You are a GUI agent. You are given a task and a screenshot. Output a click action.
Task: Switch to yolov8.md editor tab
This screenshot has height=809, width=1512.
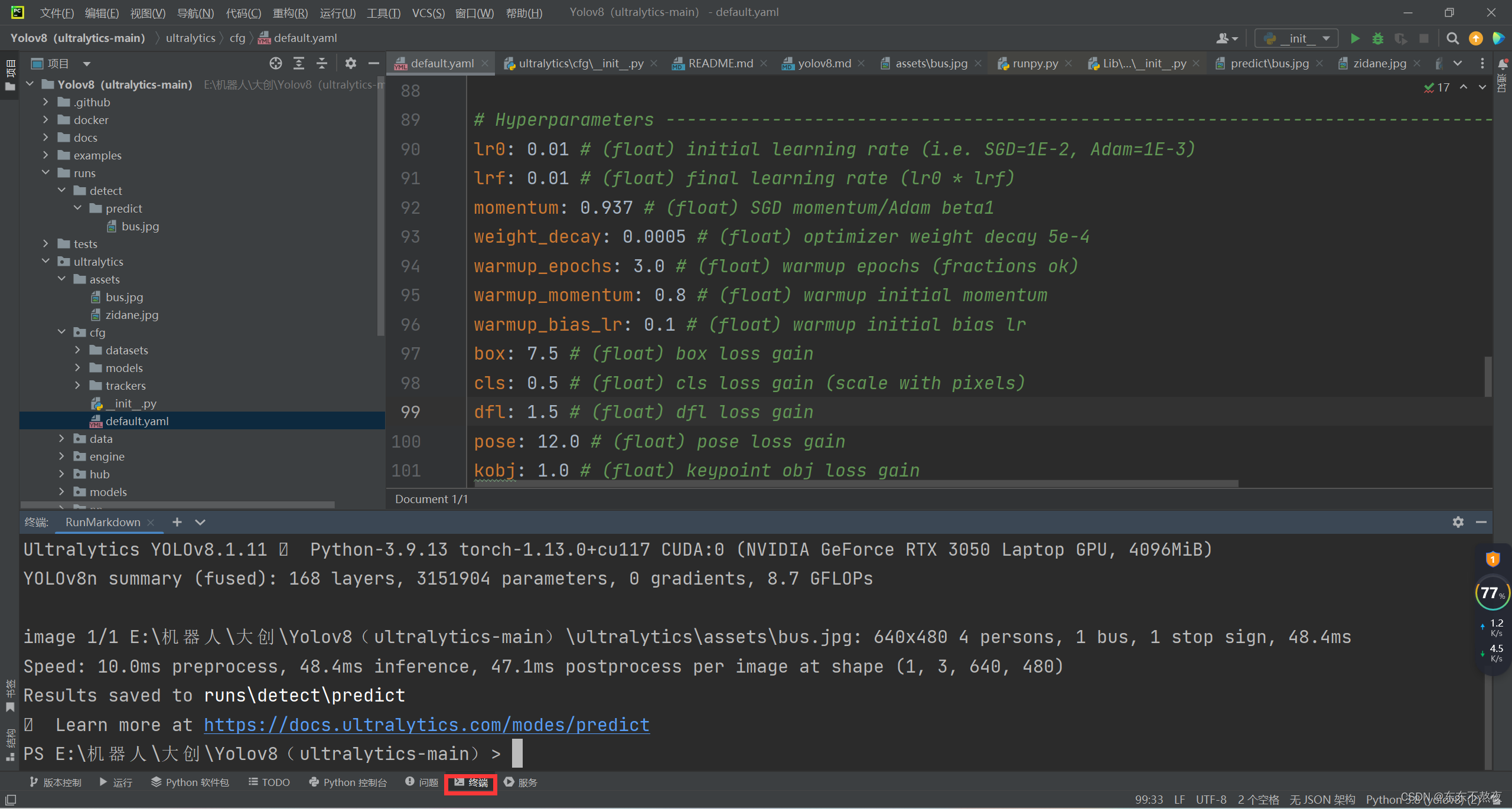point(824,63)
